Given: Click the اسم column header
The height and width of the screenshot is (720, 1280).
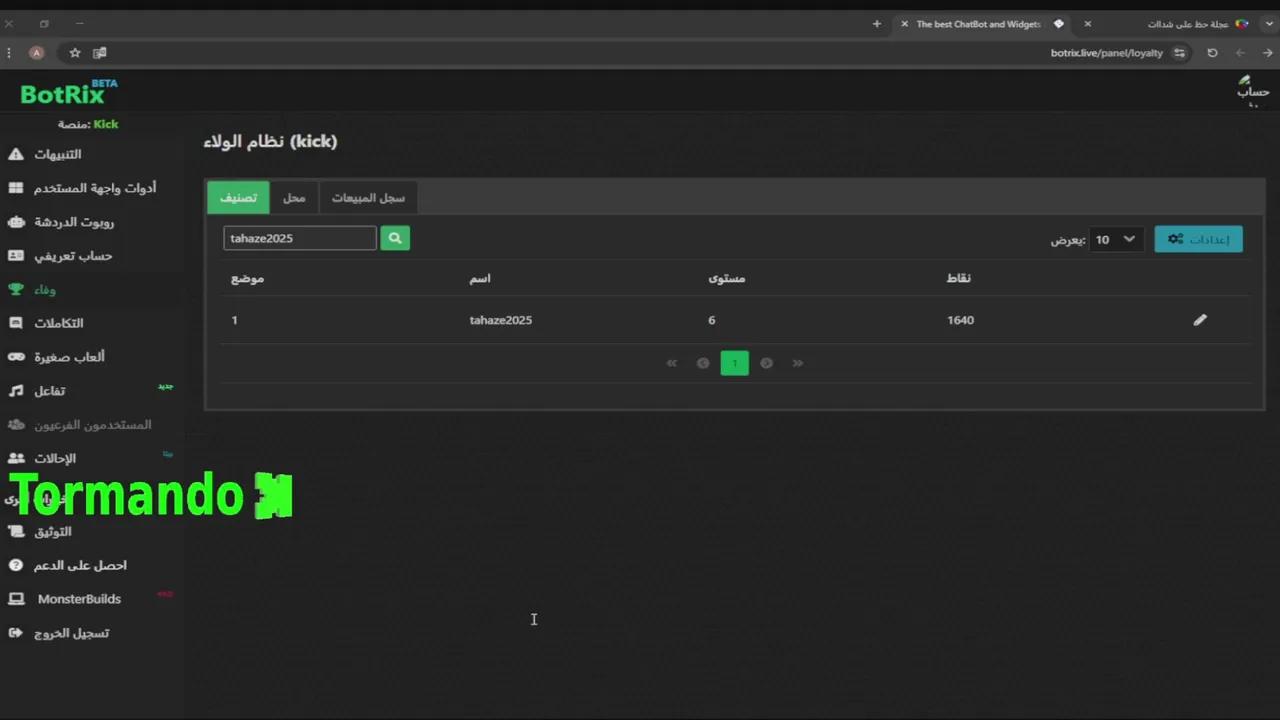Looking at the screenshot, I should point(480,278).
